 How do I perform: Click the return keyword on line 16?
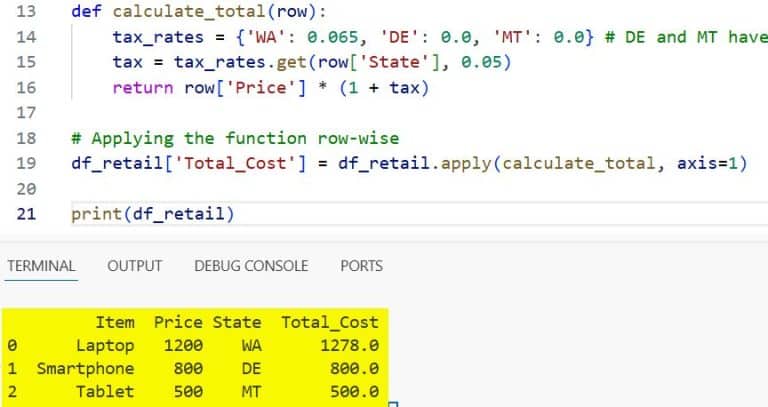coord(143,88)
